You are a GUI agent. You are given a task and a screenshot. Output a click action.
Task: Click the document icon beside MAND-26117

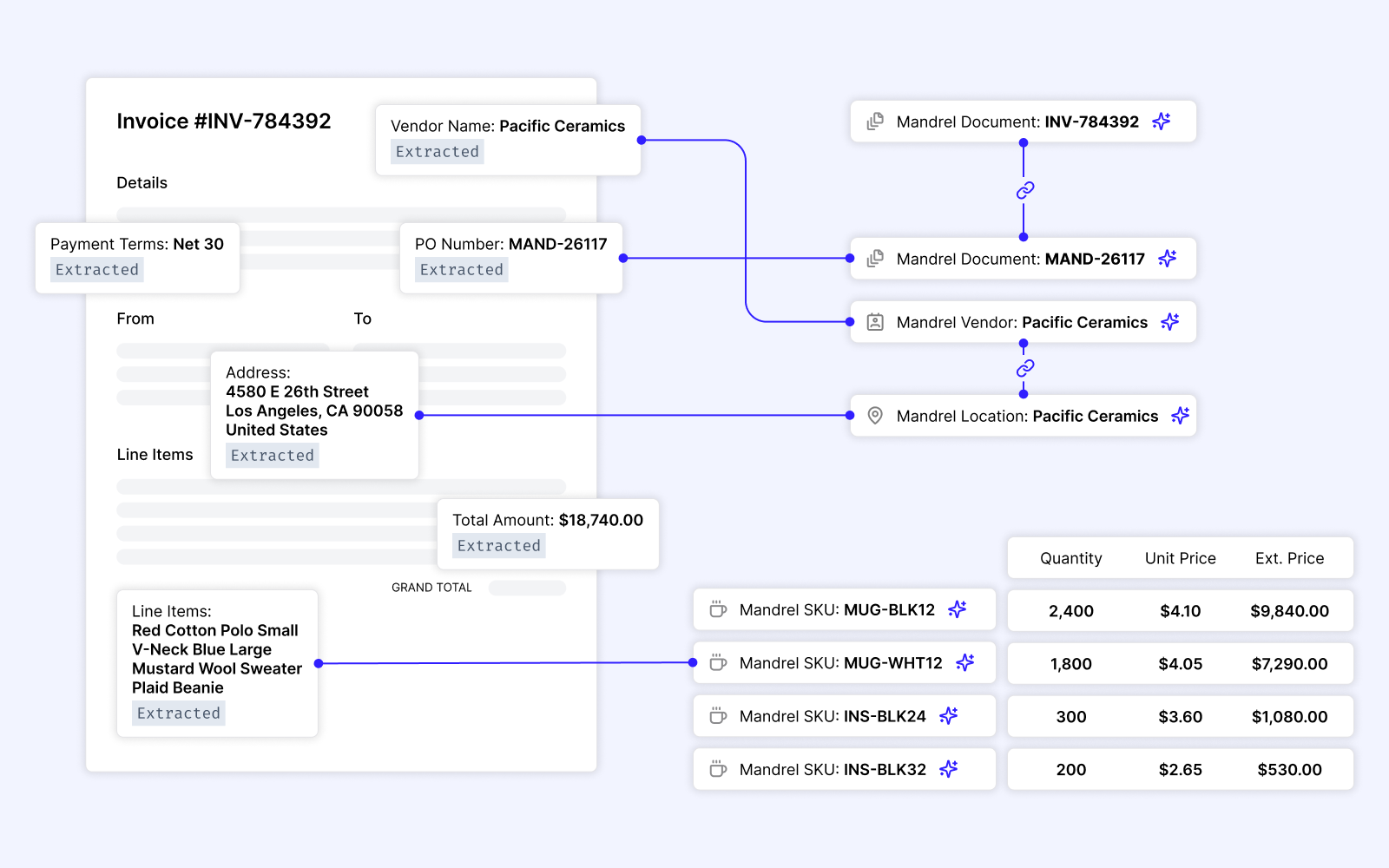pyautogui.click(x=874, y=259)
